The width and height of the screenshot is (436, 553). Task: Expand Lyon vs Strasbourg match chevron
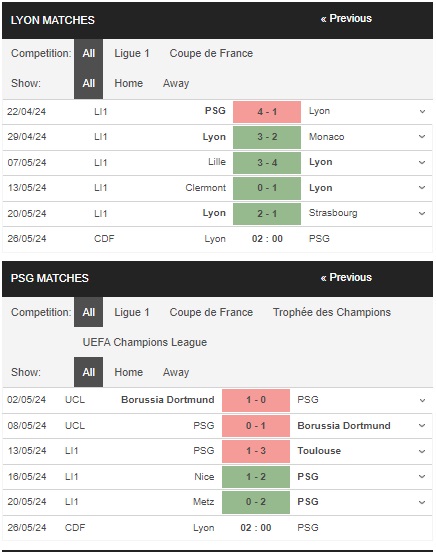422,213
